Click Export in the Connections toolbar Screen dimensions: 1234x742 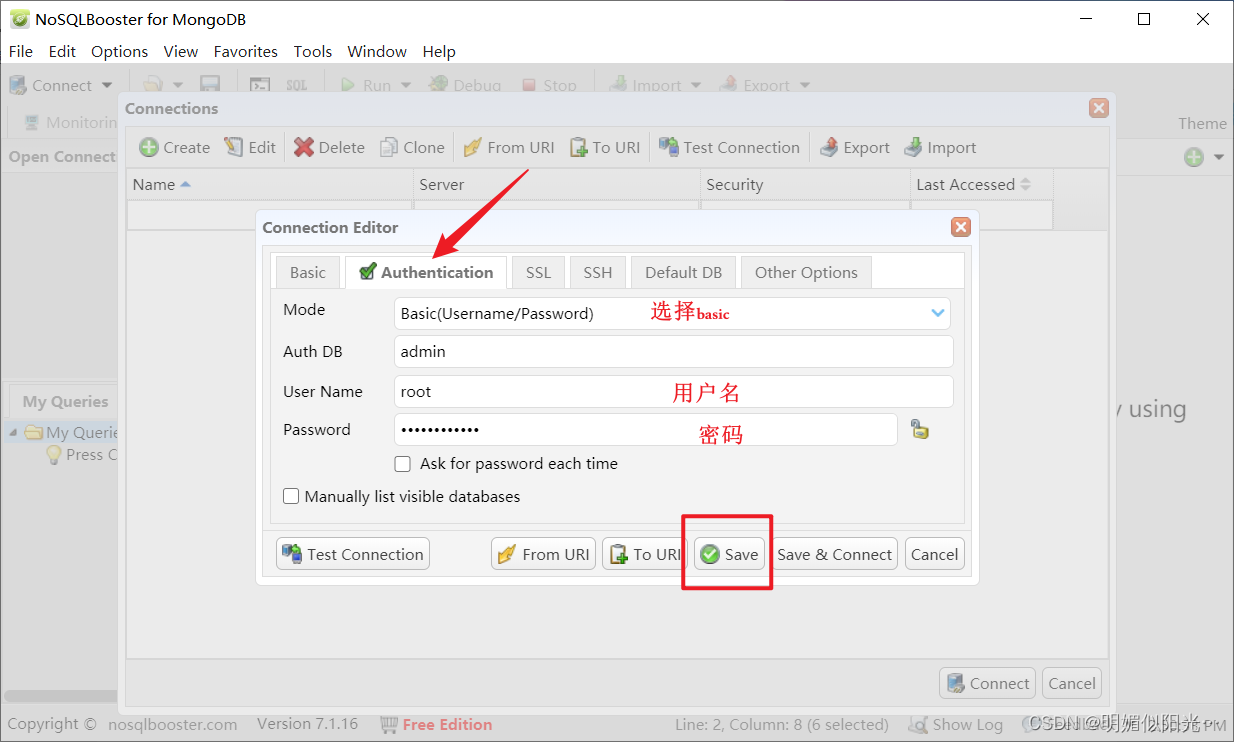click(x=855, y=147)
